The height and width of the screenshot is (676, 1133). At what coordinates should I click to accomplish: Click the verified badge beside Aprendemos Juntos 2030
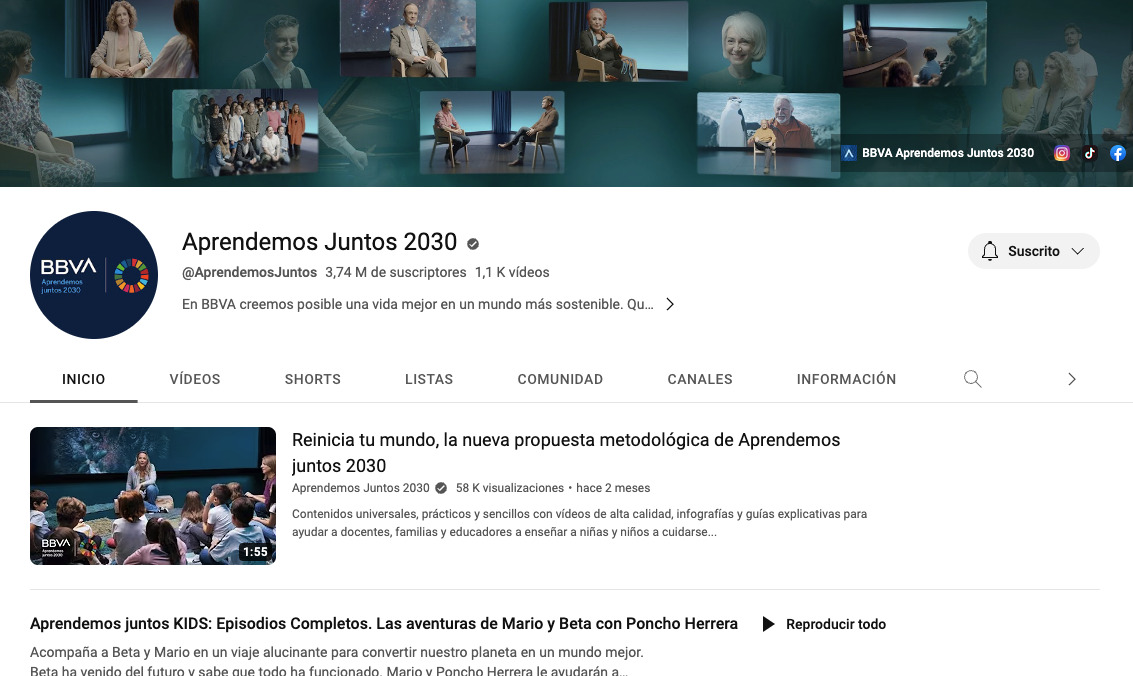tap(471, 243)
